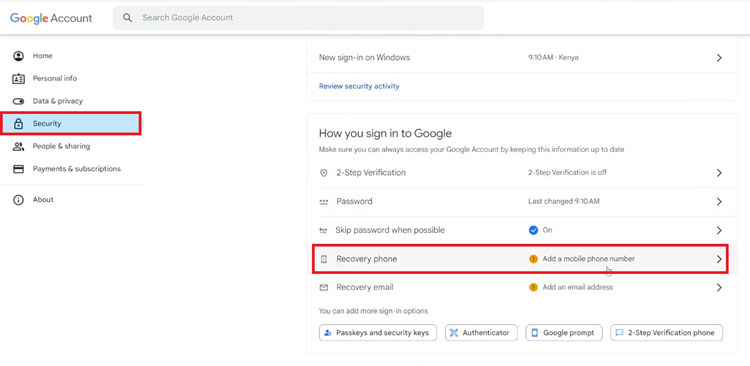Image resolution: width=750 pixels, height=366 pixels.
Task: Add the Google prompt sign-in option
Action: coord(564,333)
